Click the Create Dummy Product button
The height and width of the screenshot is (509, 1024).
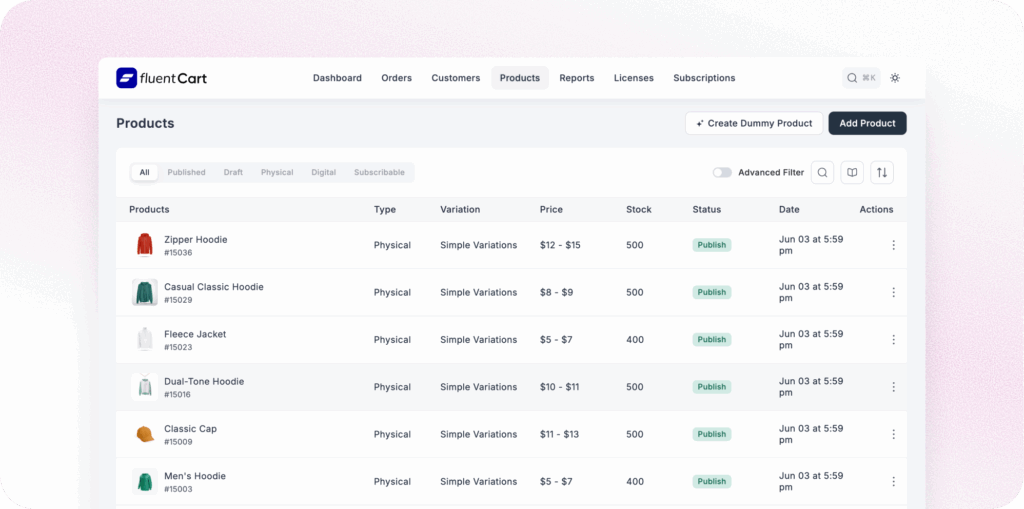pos(754,123)
